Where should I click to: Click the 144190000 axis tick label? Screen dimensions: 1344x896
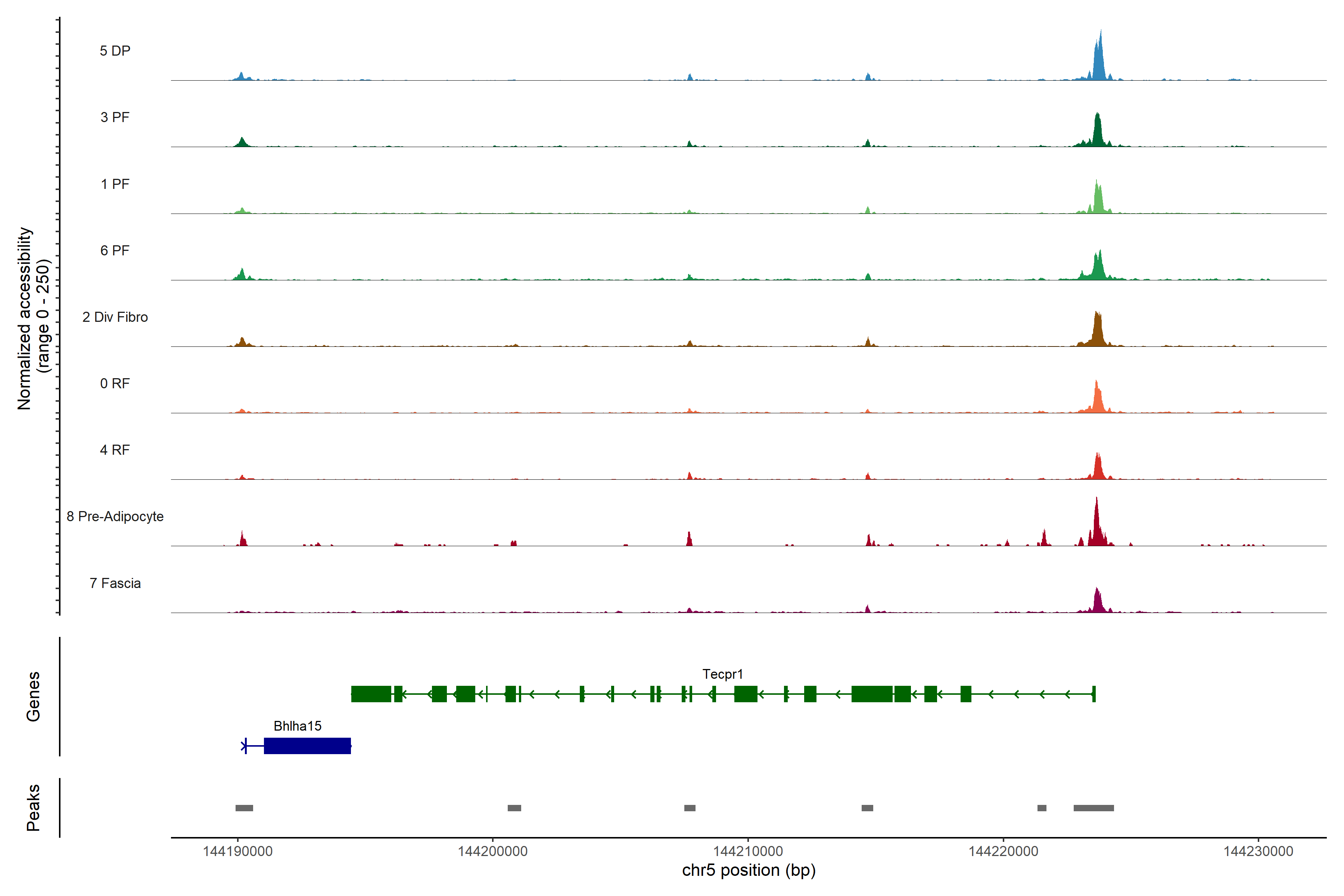(238, 851)
